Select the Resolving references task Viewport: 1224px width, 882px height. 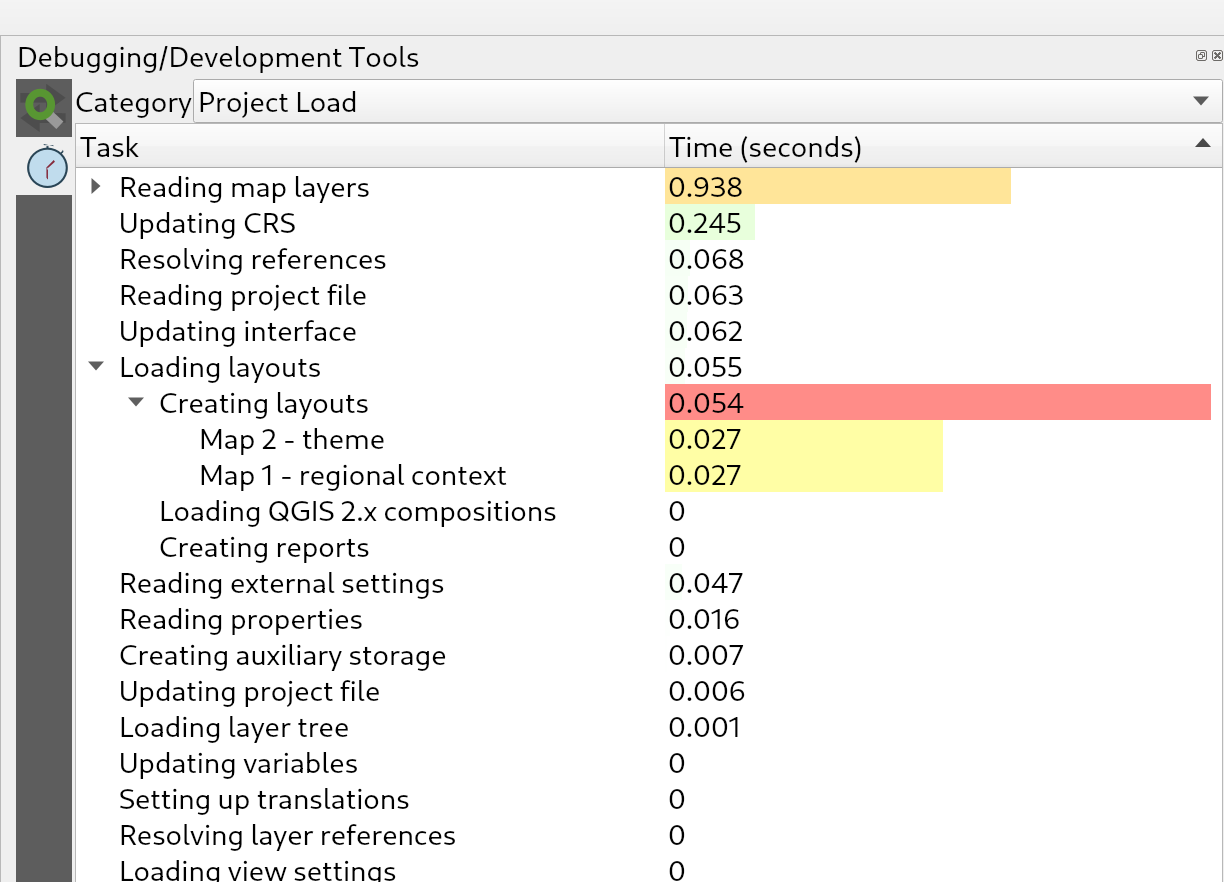[252, 260]
